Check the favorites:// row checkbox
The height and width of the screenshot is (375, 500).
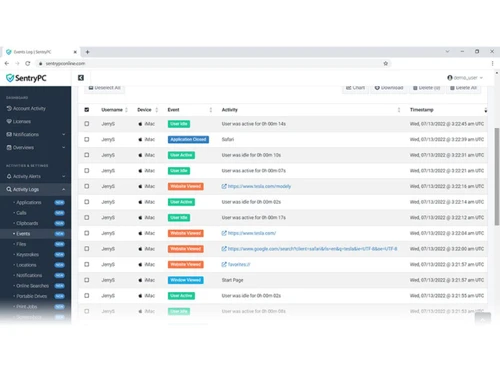87,264
